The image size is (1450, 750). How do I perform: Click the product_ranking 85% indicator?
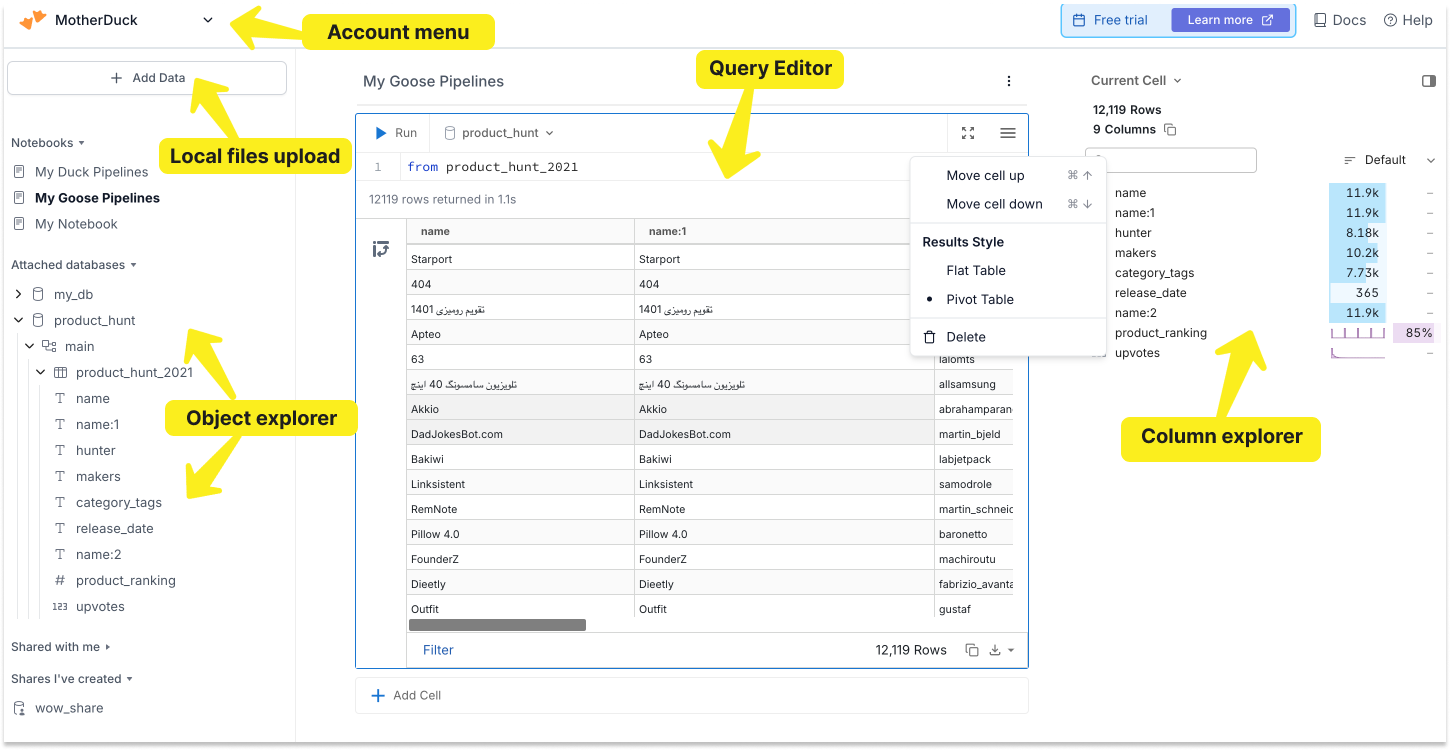(1414, 333)
